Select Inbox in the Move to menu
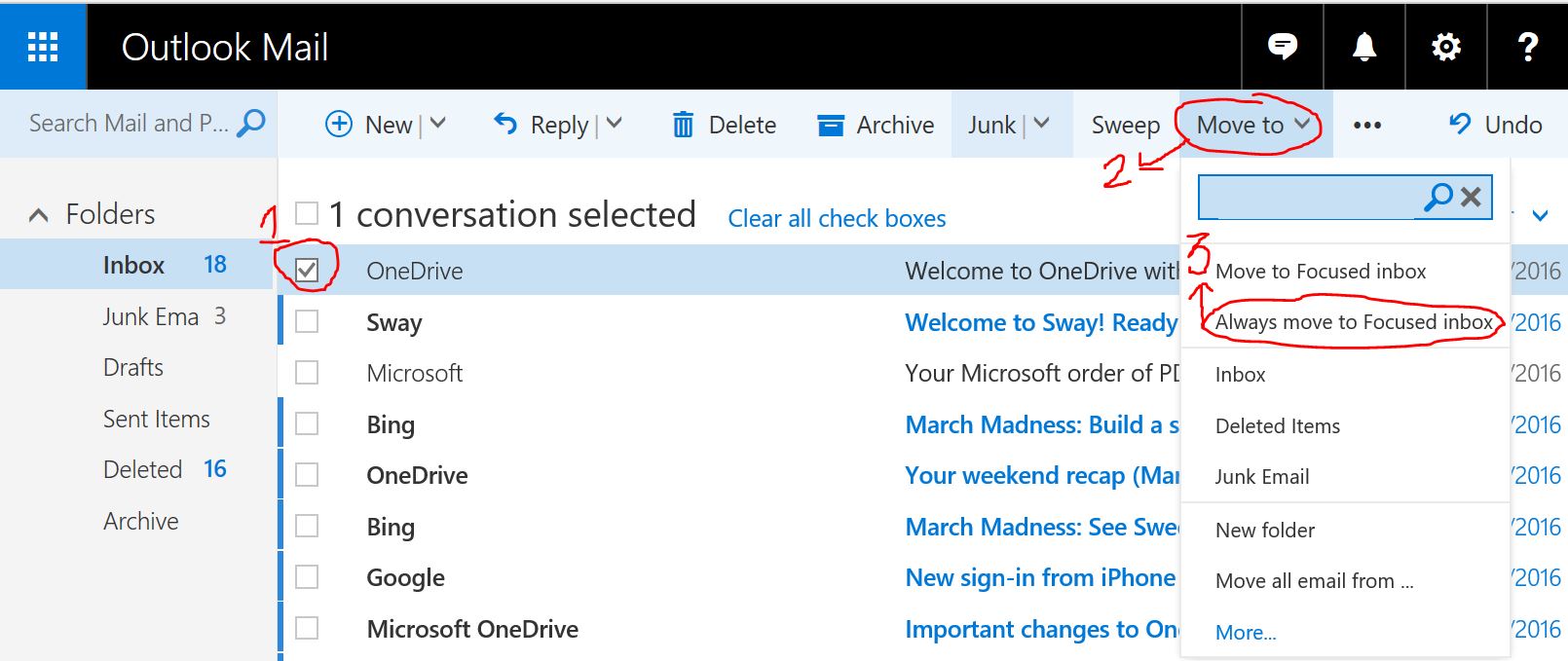The width and height of the screenshot is (1568, 661). [x=1240, y=375]
